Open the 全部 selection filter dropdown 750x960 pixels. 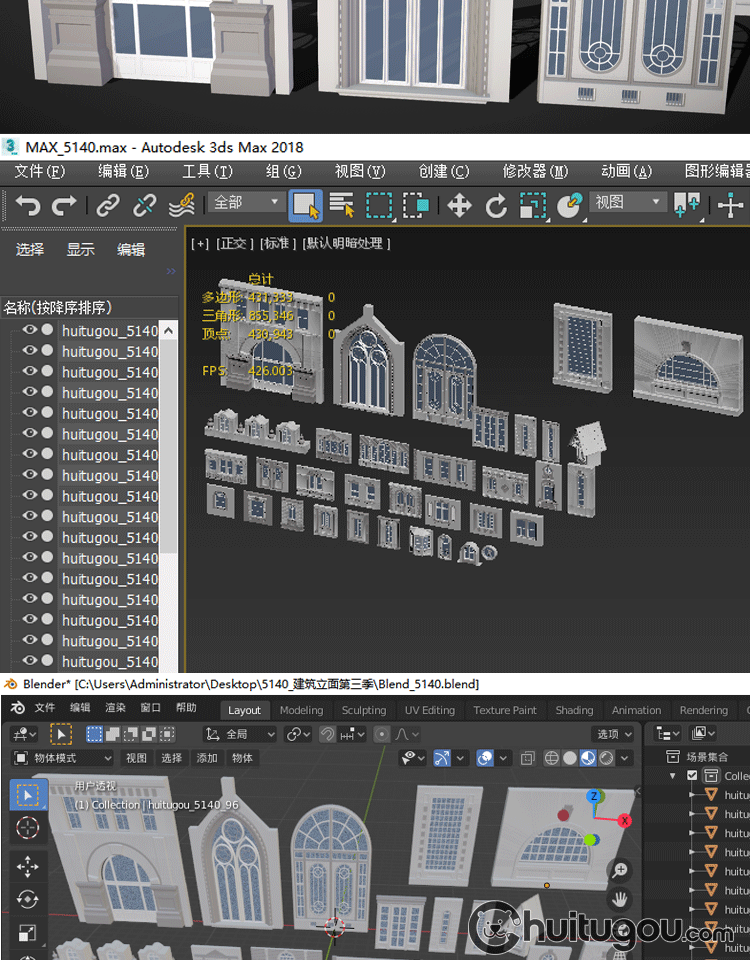click(246, 202)
